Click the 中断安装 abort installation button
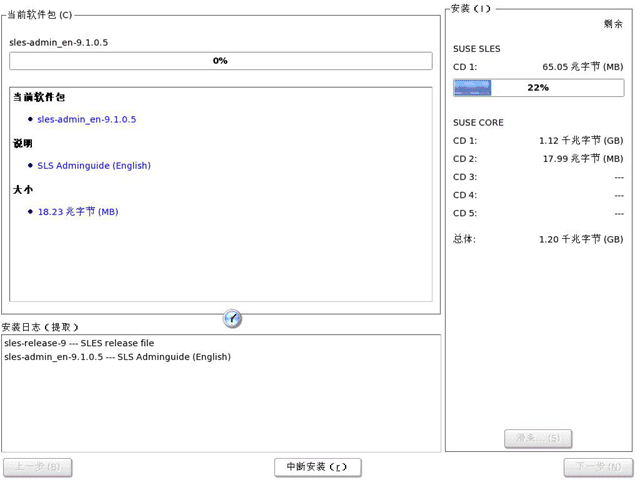The width and height of the screenshot is (640, 480). (318, 467)
